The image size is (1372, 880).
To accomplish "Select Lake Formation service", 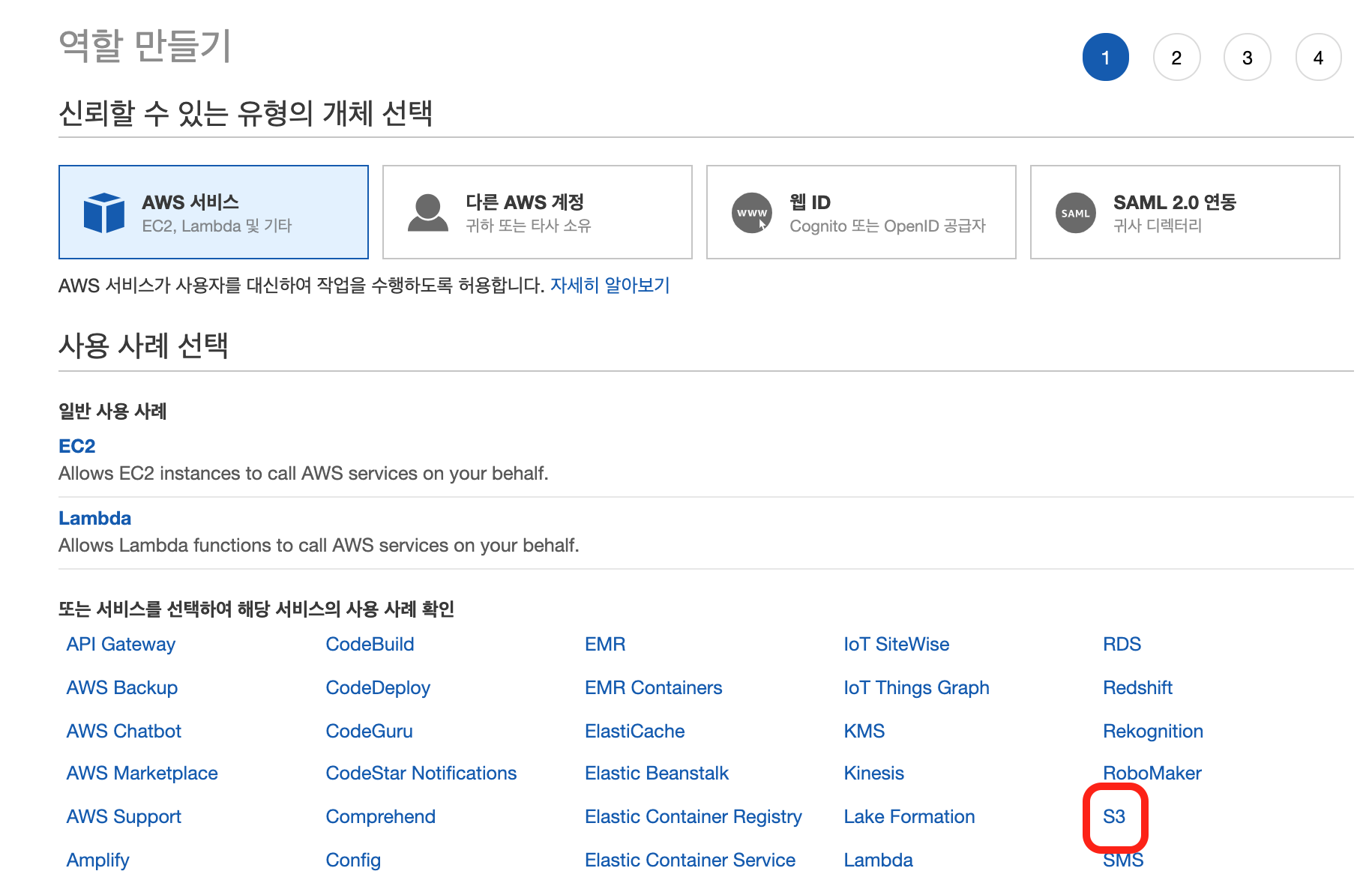I will [x=909, y=816].
